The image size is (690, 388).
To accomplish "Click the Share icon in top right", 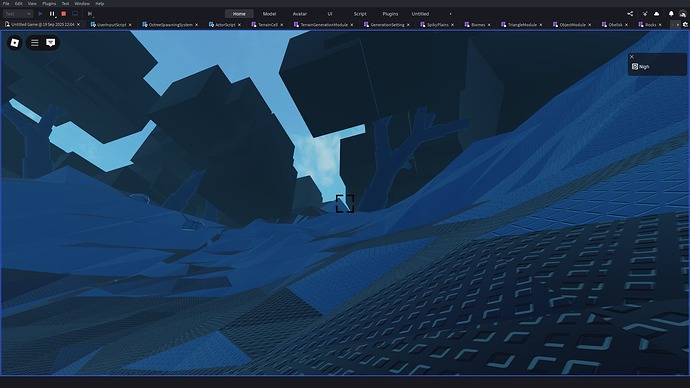I will (x=630, y=14).
